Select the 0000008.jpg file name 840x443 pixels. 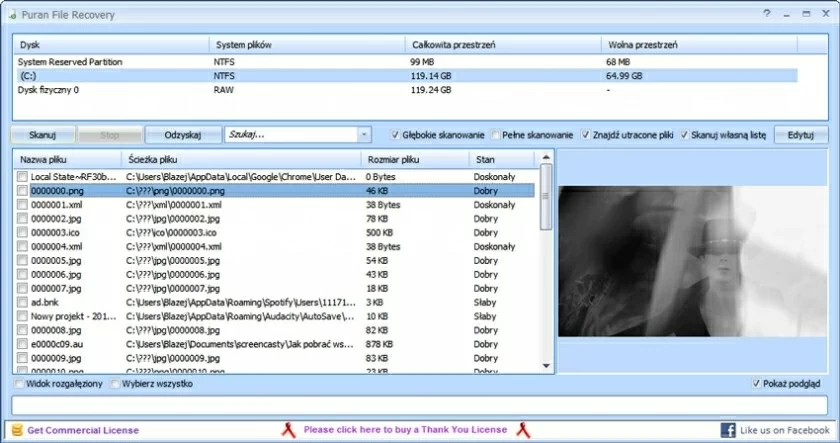tap(56, 330)
